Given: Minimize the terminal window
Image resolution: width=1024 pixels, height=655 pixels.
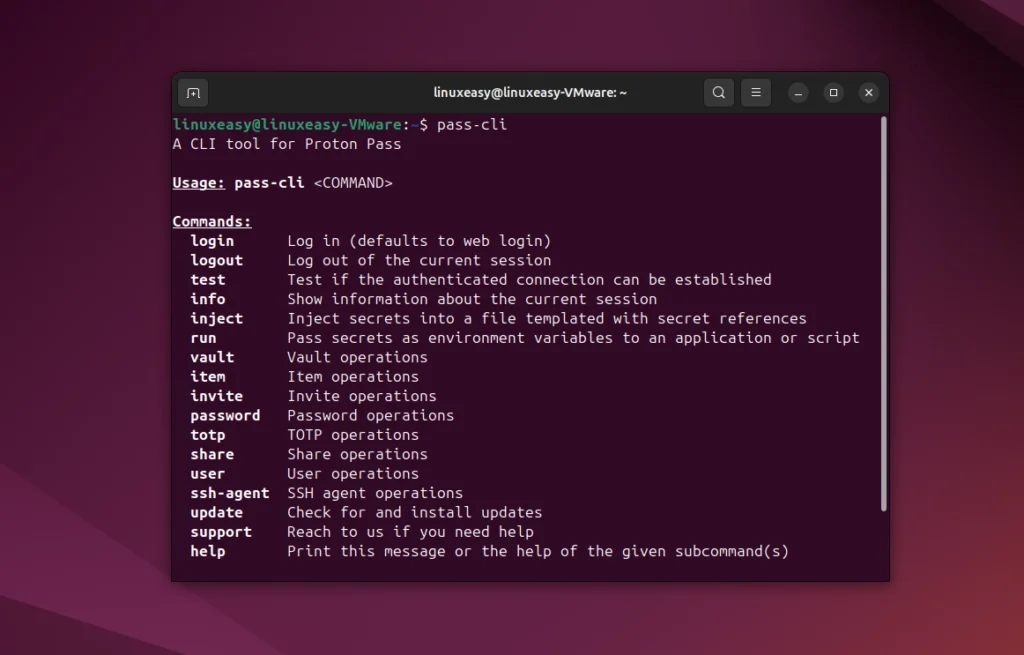Looking at the screenshot, I should (x=797, y=92).
